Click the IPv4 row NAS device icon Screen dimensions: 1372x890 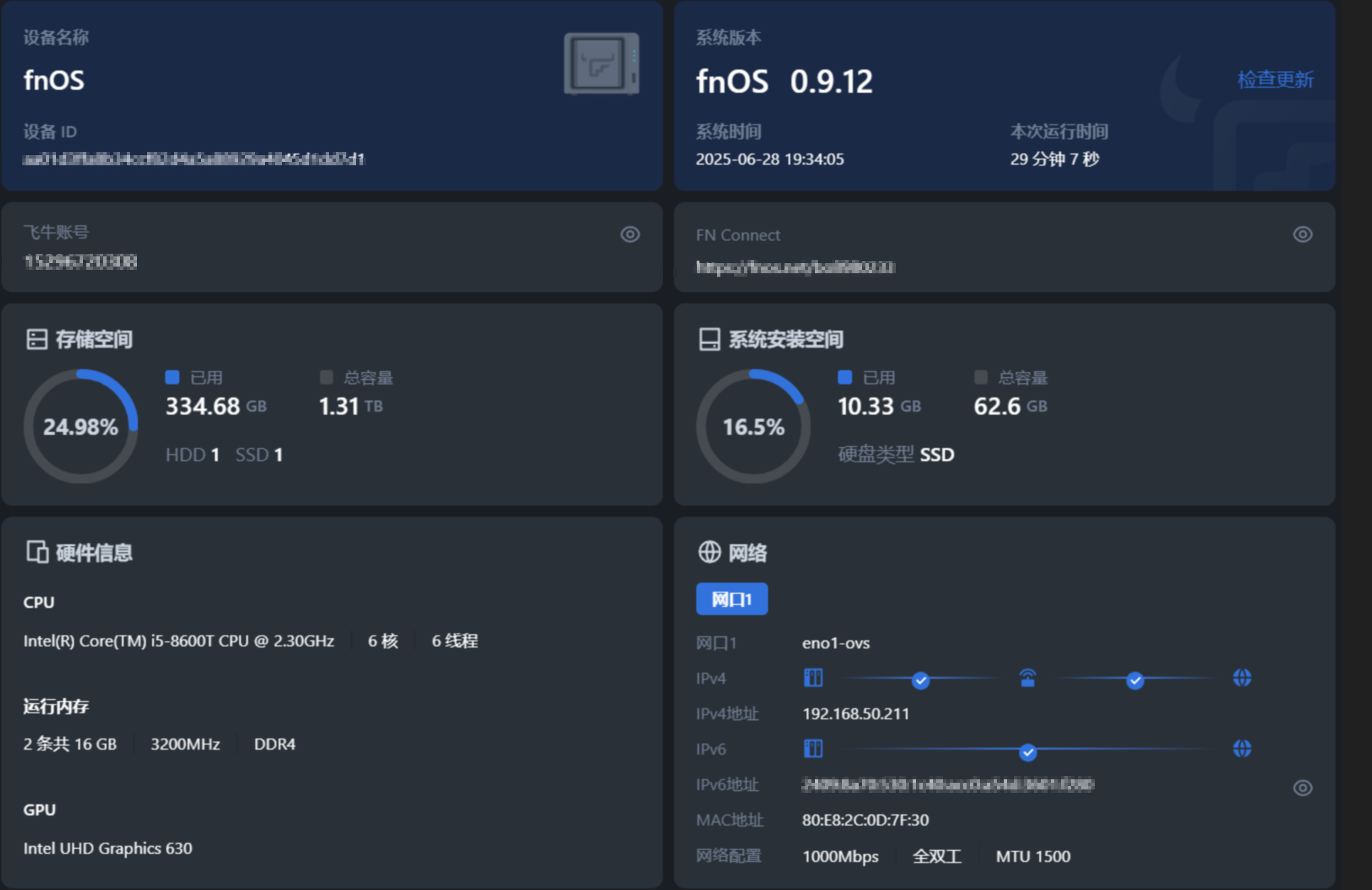coord(813,677)
